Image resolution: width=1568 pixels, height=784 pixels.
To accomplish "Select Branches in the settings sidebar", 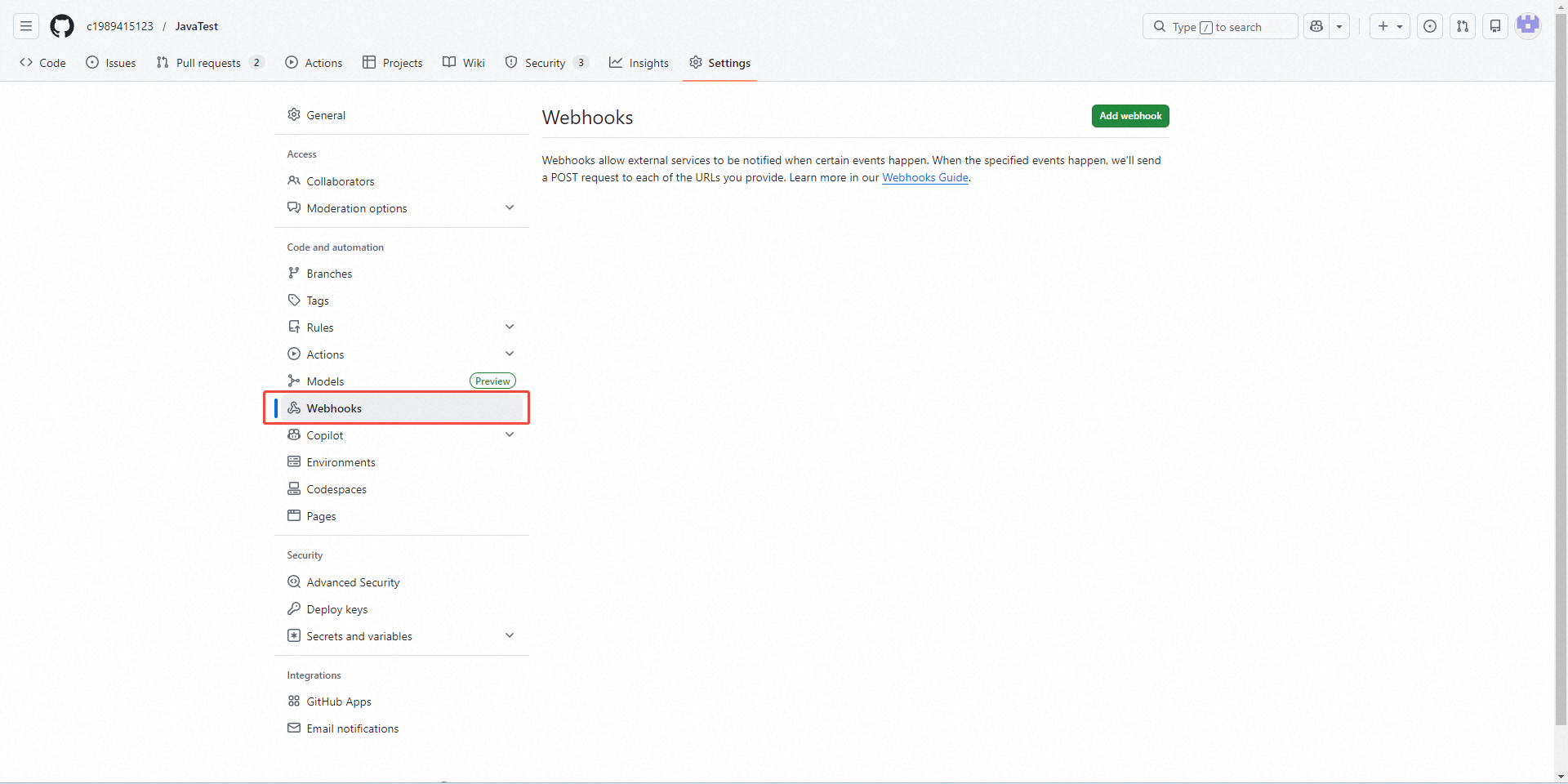I will [x=329, y=274].
